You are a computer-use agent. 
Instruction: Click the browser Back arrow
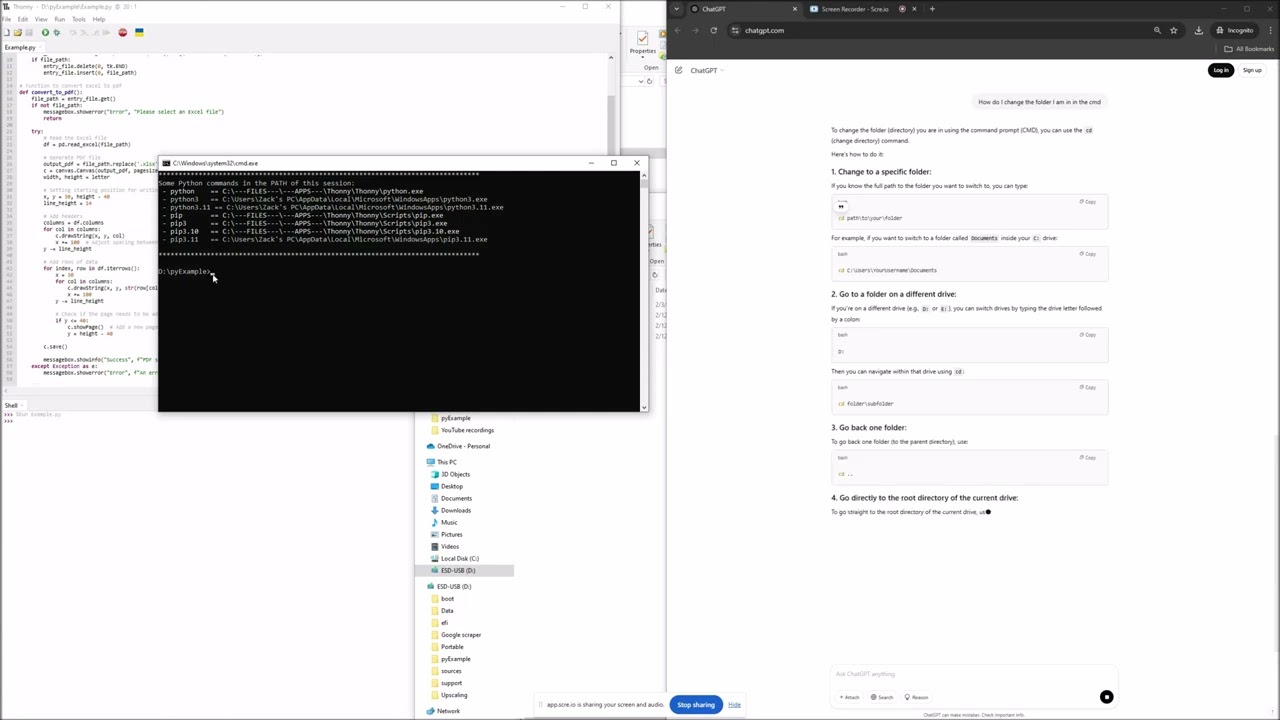(679, 30)
